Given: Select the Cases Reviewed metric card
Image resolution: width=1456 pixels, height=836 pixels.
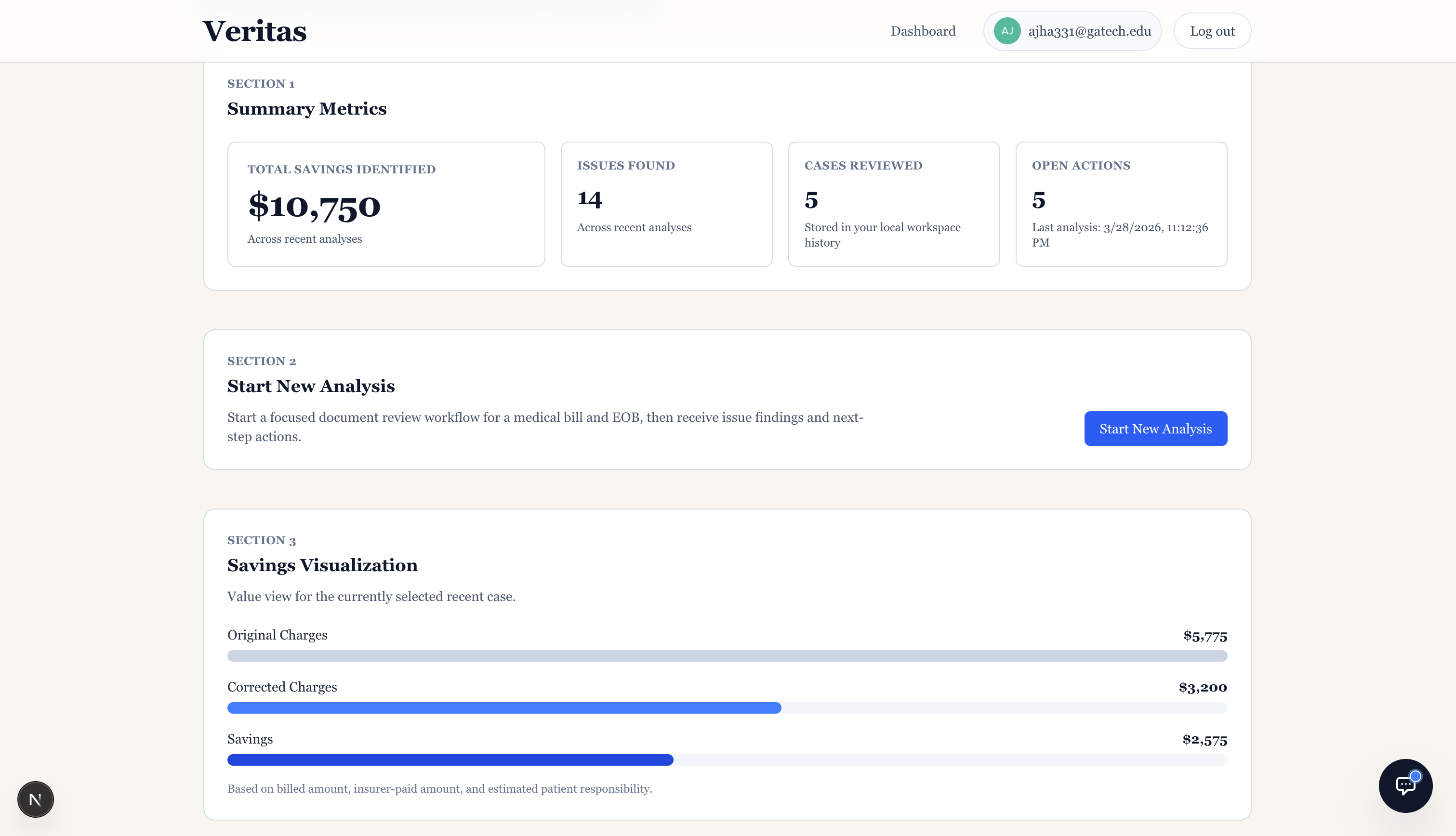Looking at the screenshot, I should point(893,204).
